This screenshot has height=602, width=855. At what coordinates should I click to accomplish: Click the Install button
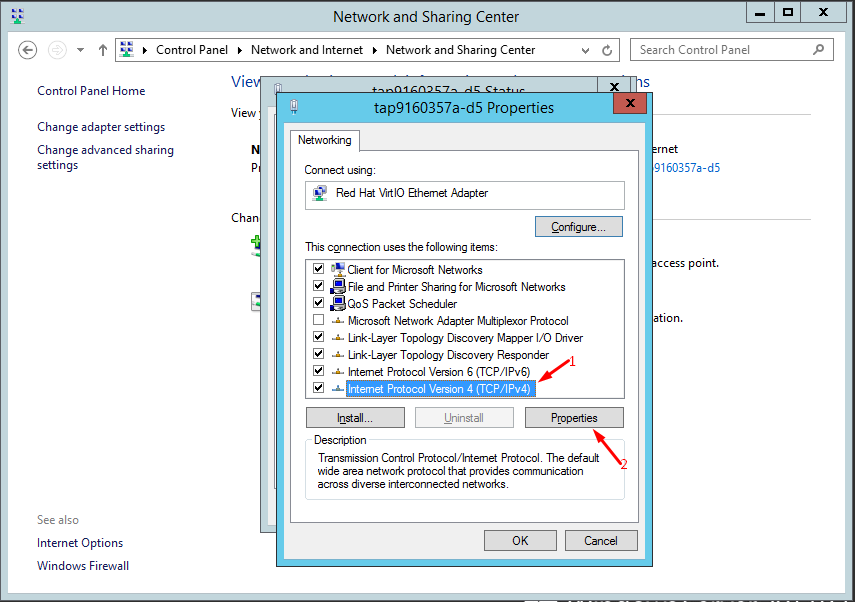[355, 418]
